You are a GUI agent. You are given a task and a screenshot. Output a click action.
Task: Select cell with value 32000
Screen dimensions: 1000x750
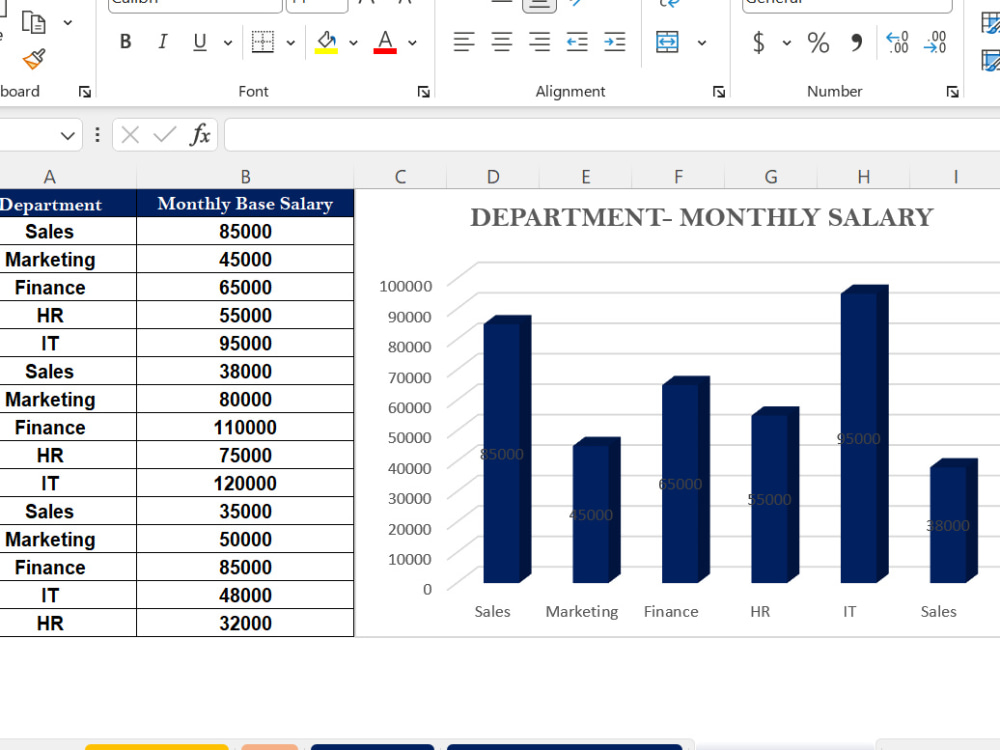click(x=246, y=623)
